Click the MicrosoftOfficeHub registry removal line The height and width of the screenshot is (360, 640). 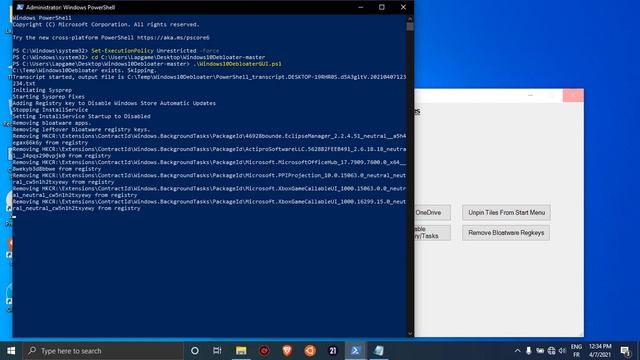point(209,165)
